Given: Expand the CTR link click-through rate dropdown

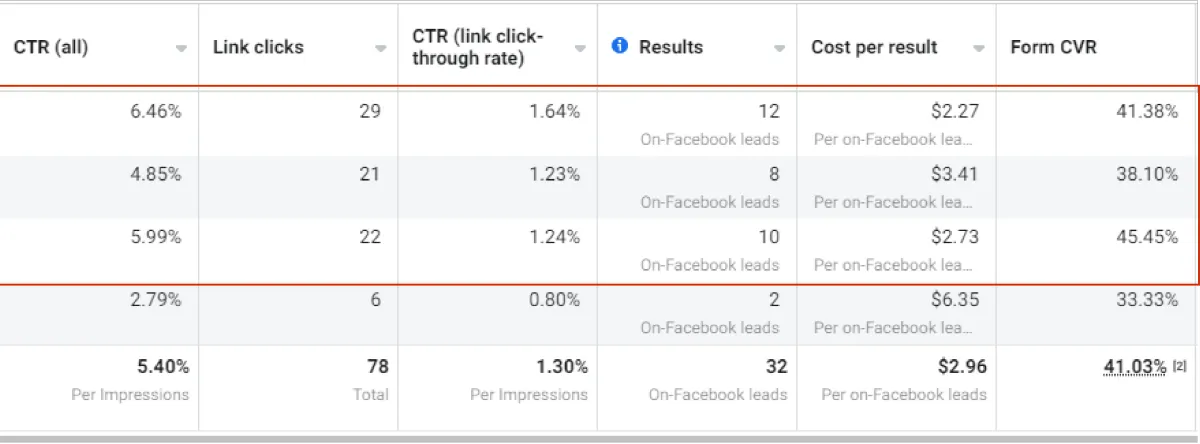Looking at the screenshot, I should point(581,48).
